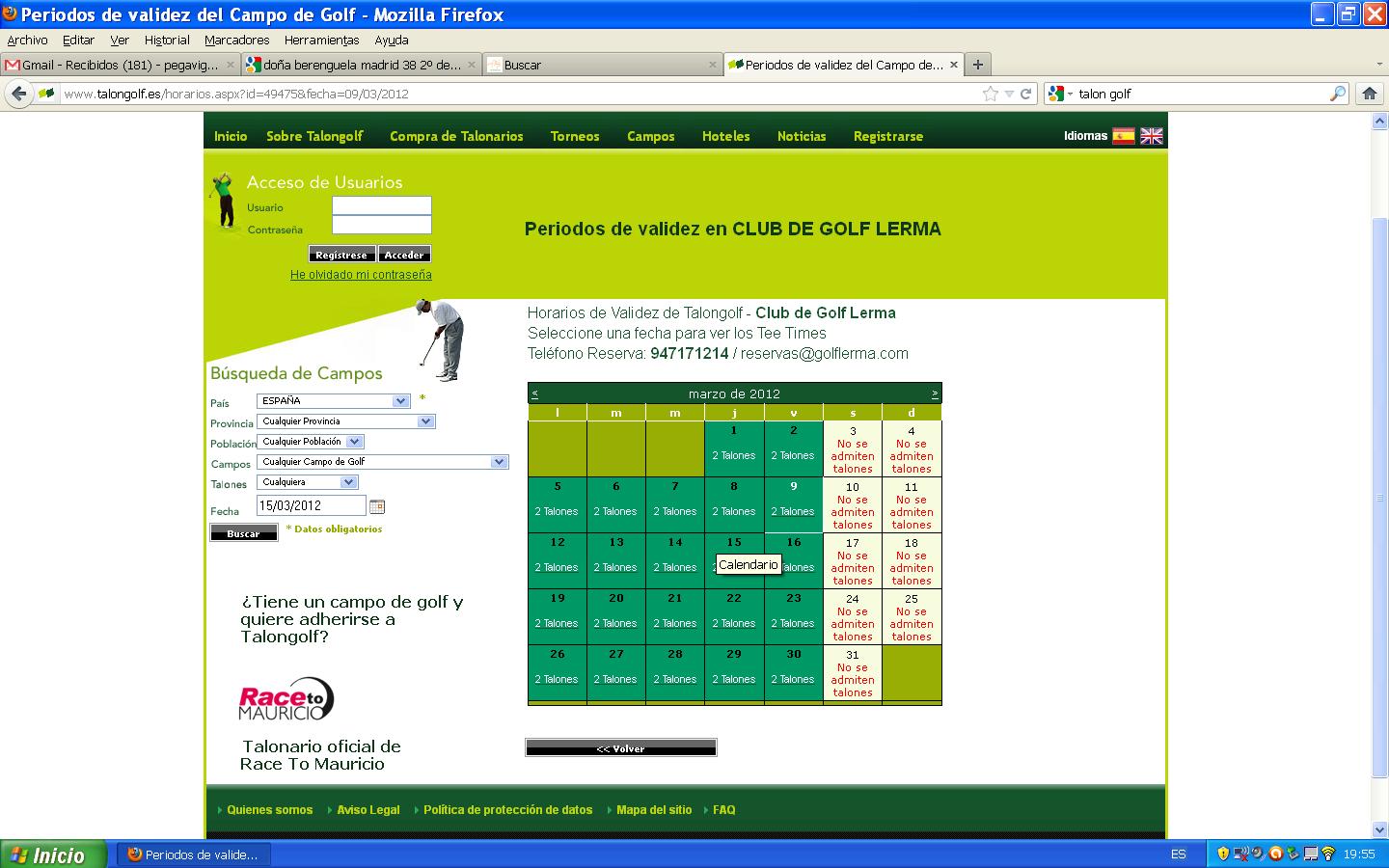Open the tab list dropdown arrow
Screen dimensions: 1389x868
click(1379, 65)
